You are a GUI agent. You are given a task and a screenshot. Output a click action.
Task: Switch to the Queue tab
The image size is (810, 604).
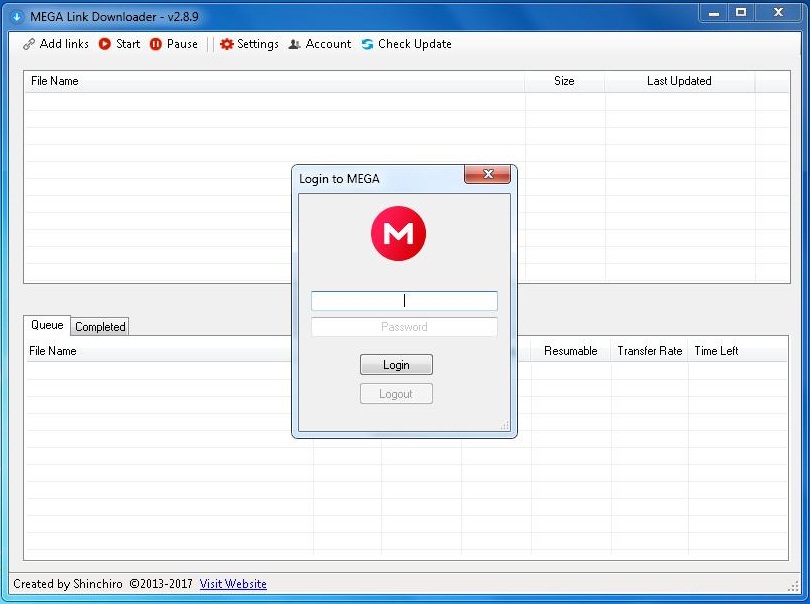47,325
